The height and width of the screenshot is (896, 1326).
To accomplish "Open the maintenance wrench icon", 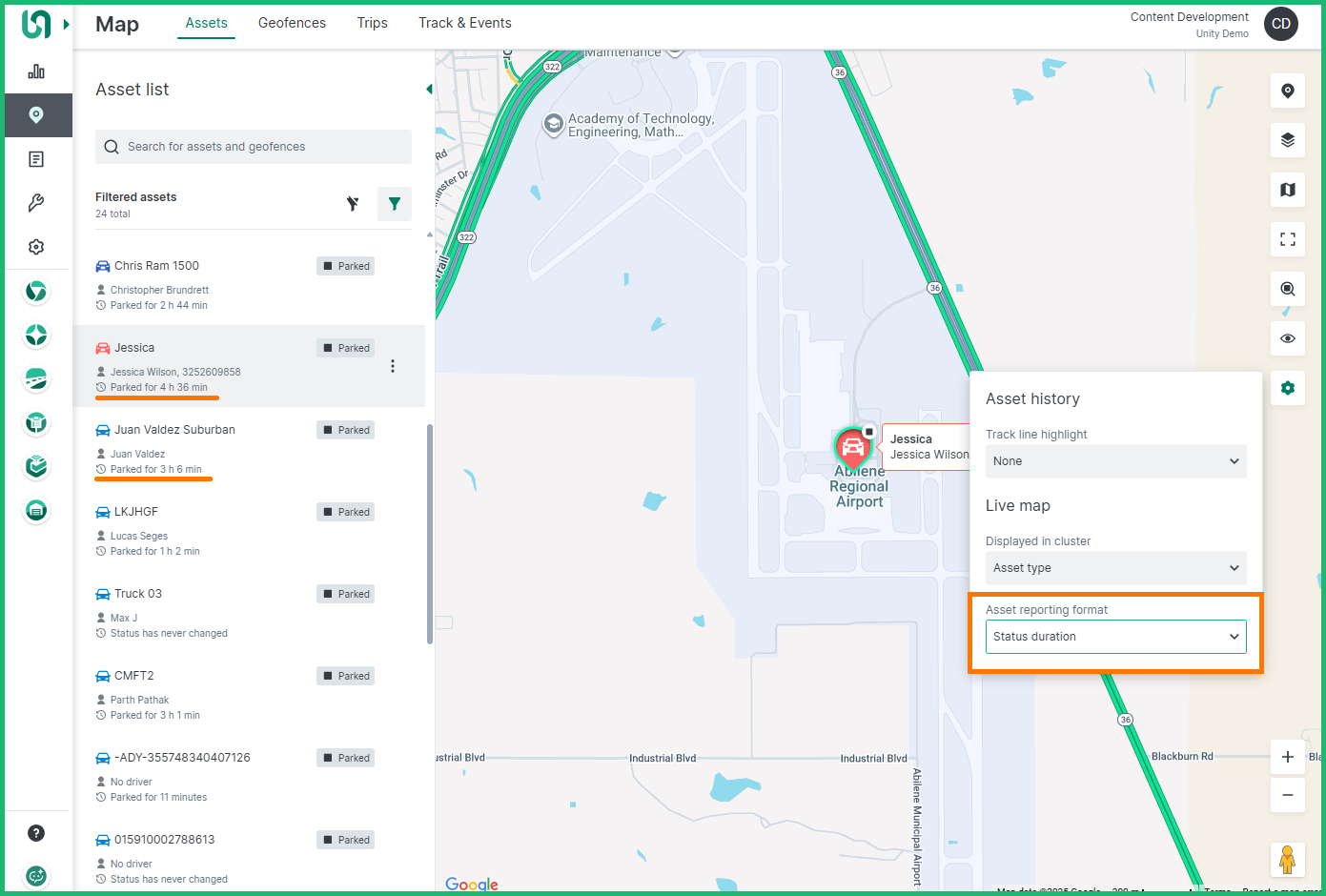I will tap(36, 203).
